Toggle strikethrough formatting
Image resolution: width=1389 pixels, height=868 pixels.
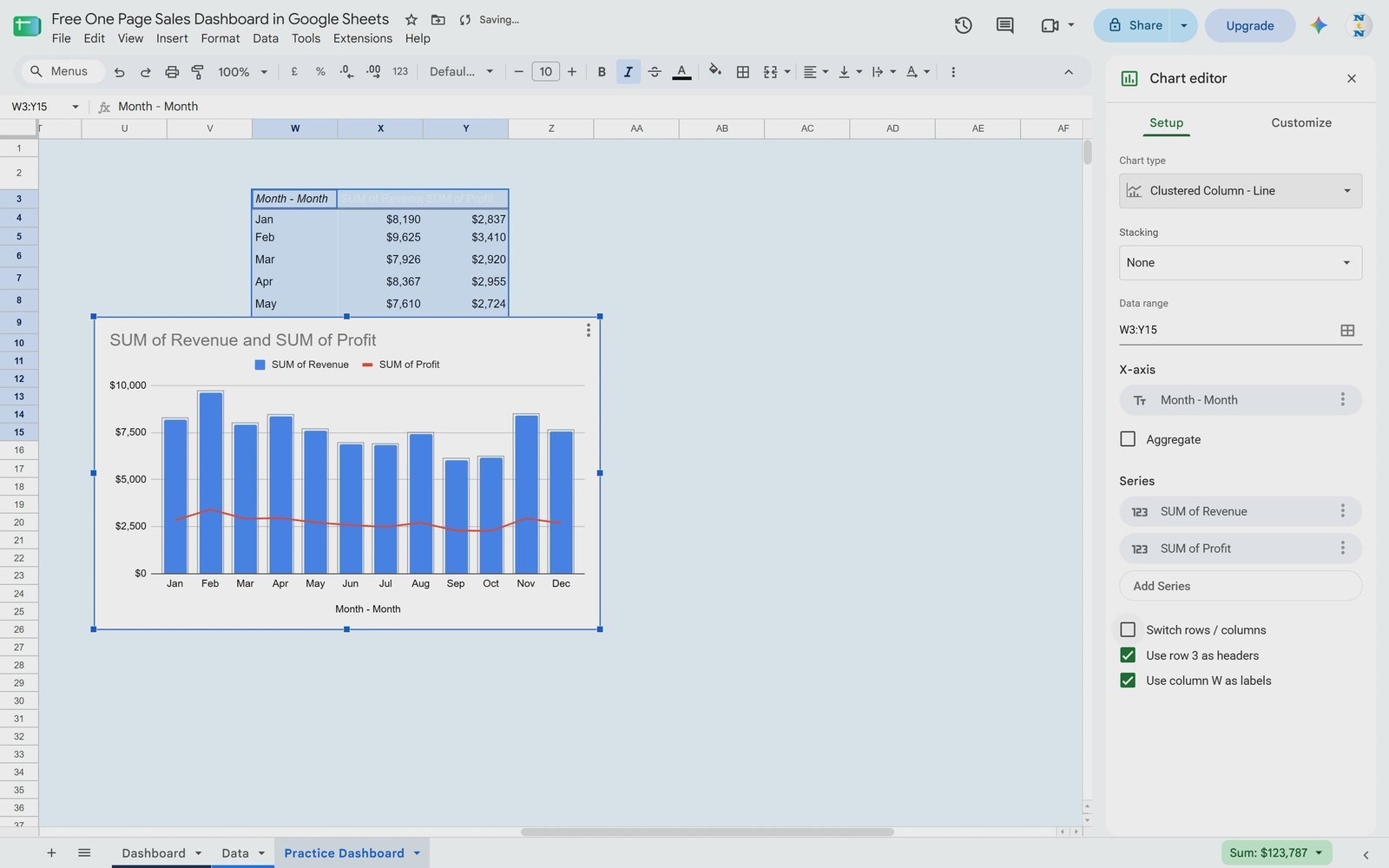tap(655, 72)
